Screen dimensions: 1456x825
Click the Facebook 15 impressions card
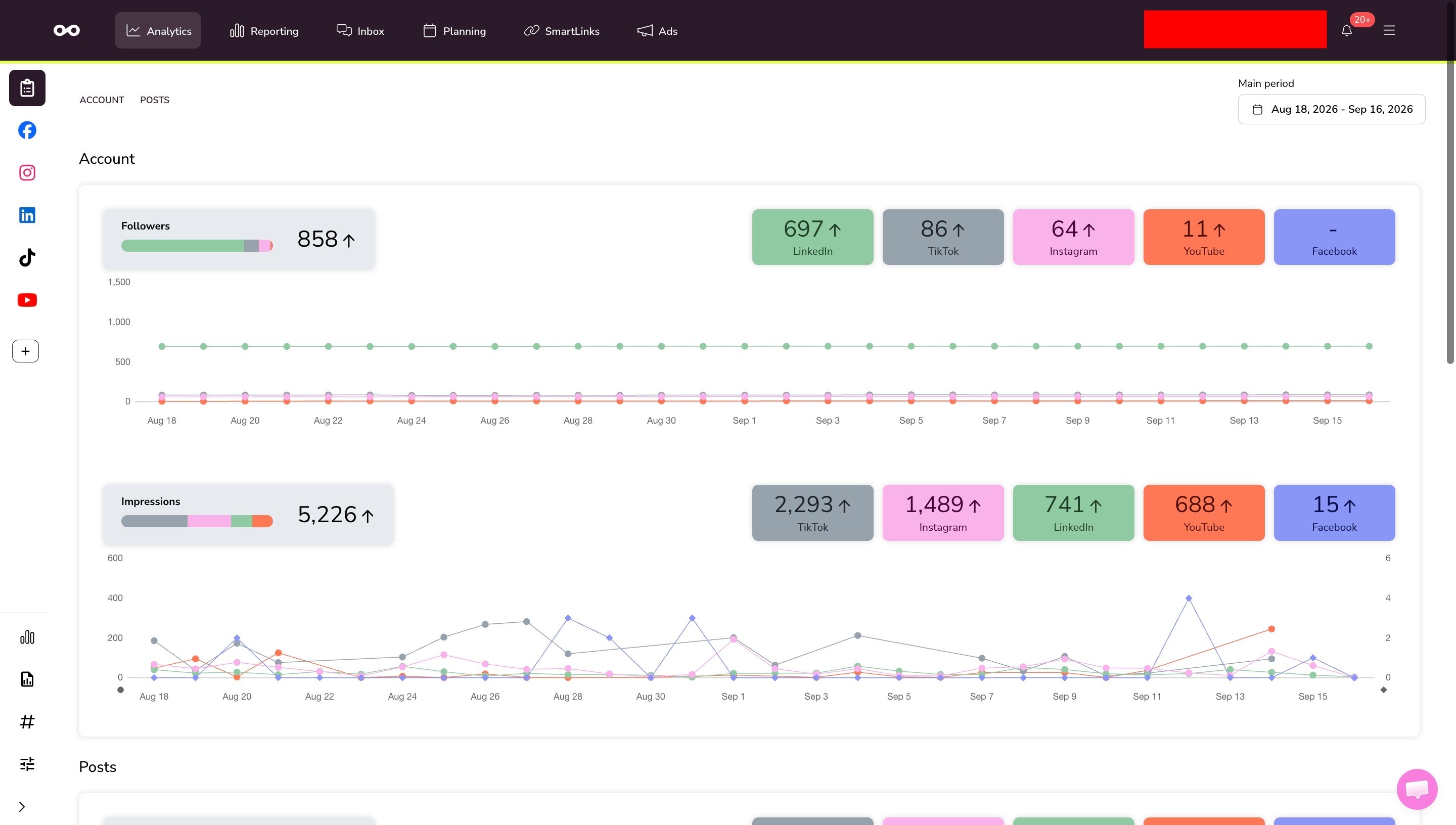1334,513
